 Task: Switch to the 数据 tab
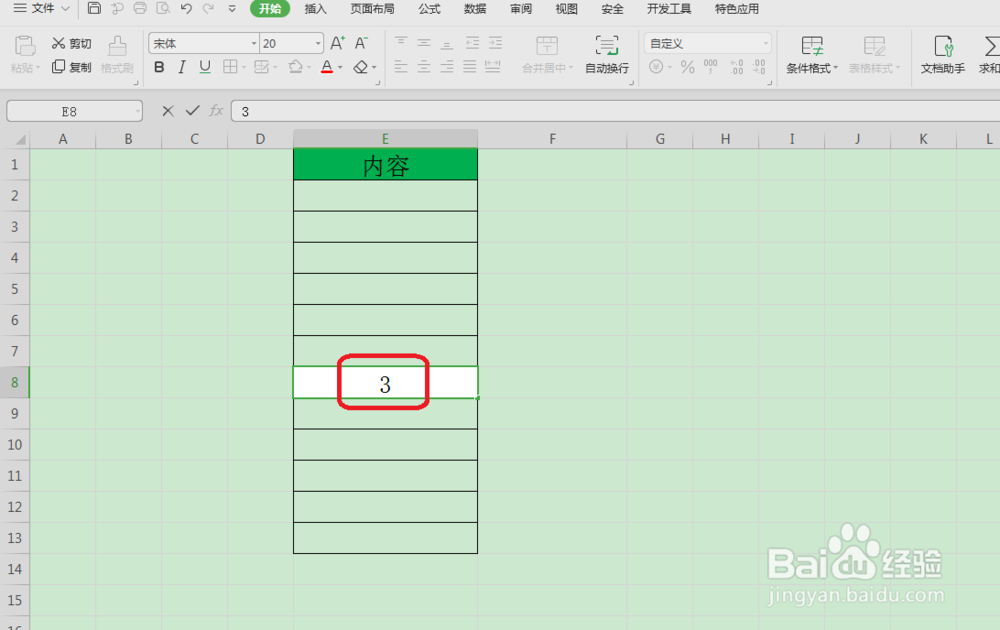[x=475, y=9]
